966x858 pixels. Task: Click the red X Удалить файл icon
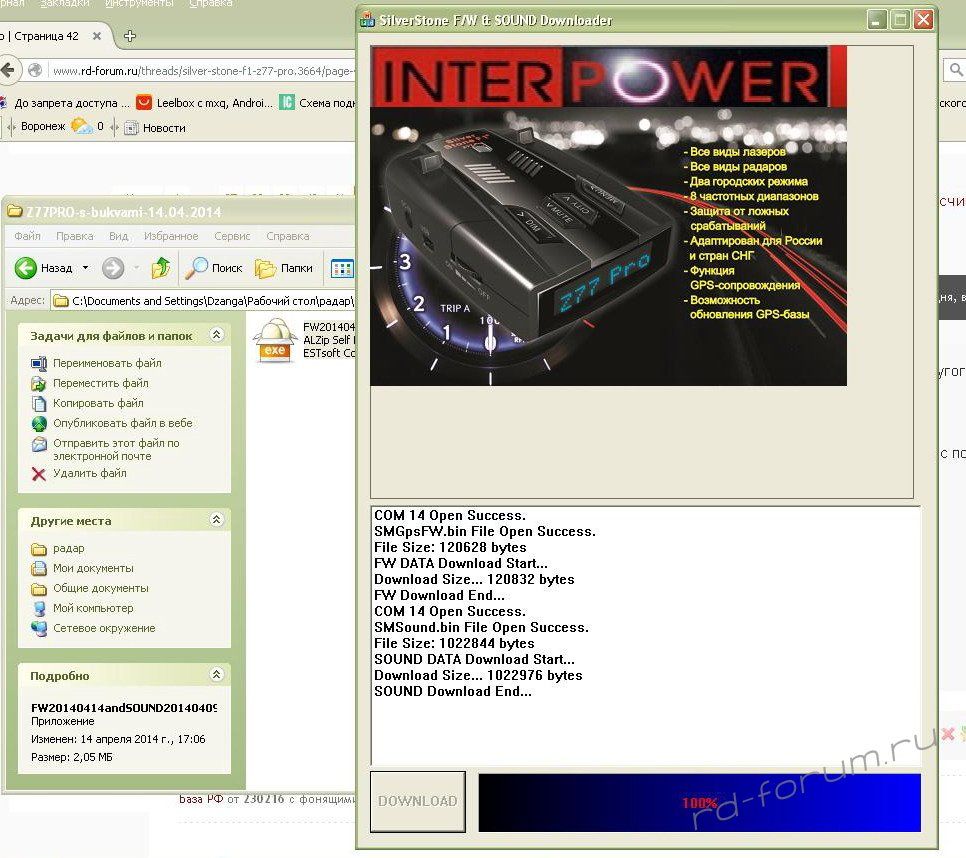coord(39,474)
